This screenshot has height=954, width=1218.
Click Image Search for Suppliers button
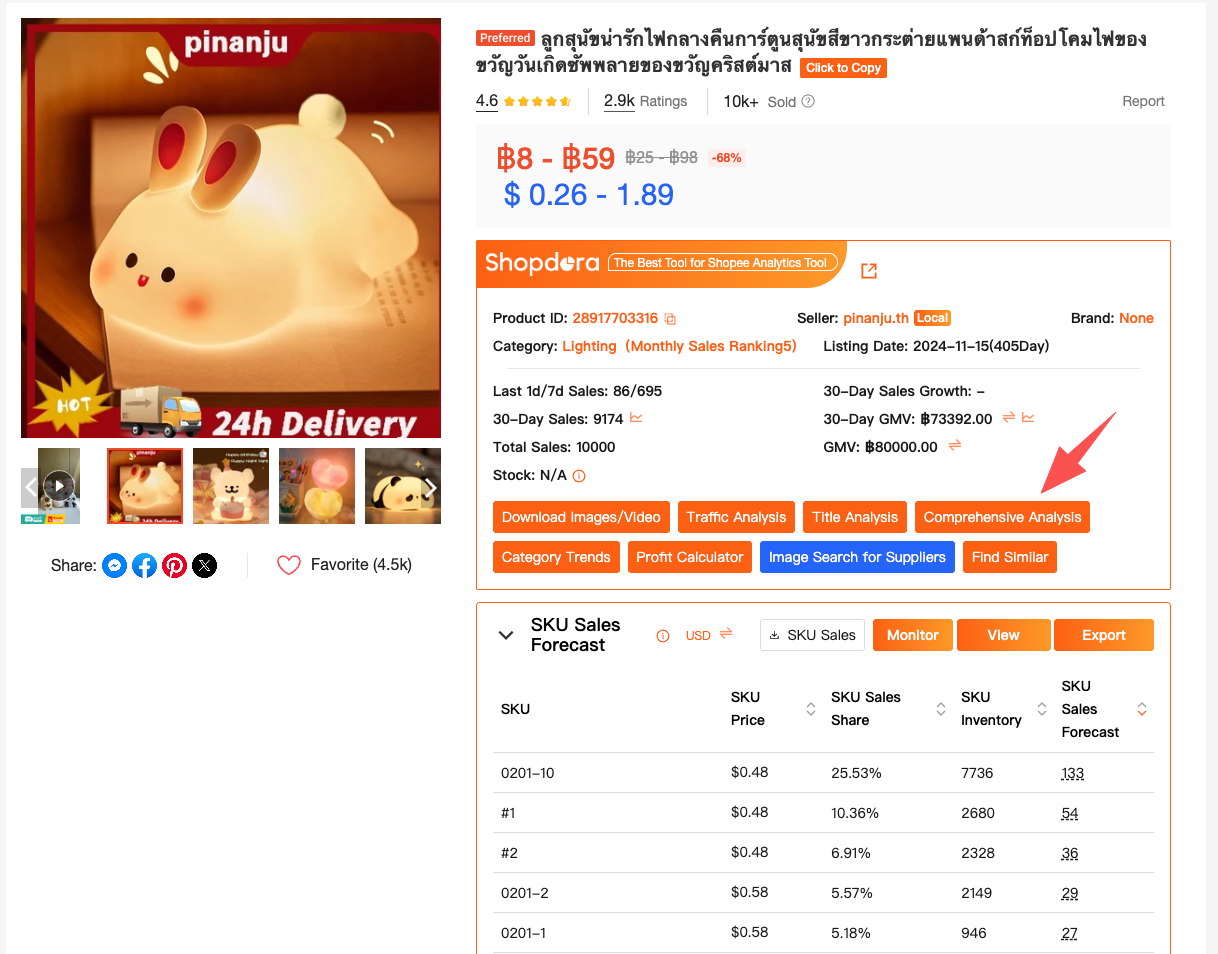(x=857, y=557)
